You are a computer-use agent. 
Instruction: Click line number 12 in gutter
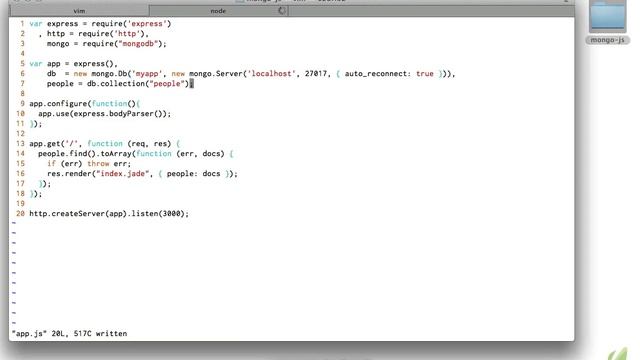point(20,133)
